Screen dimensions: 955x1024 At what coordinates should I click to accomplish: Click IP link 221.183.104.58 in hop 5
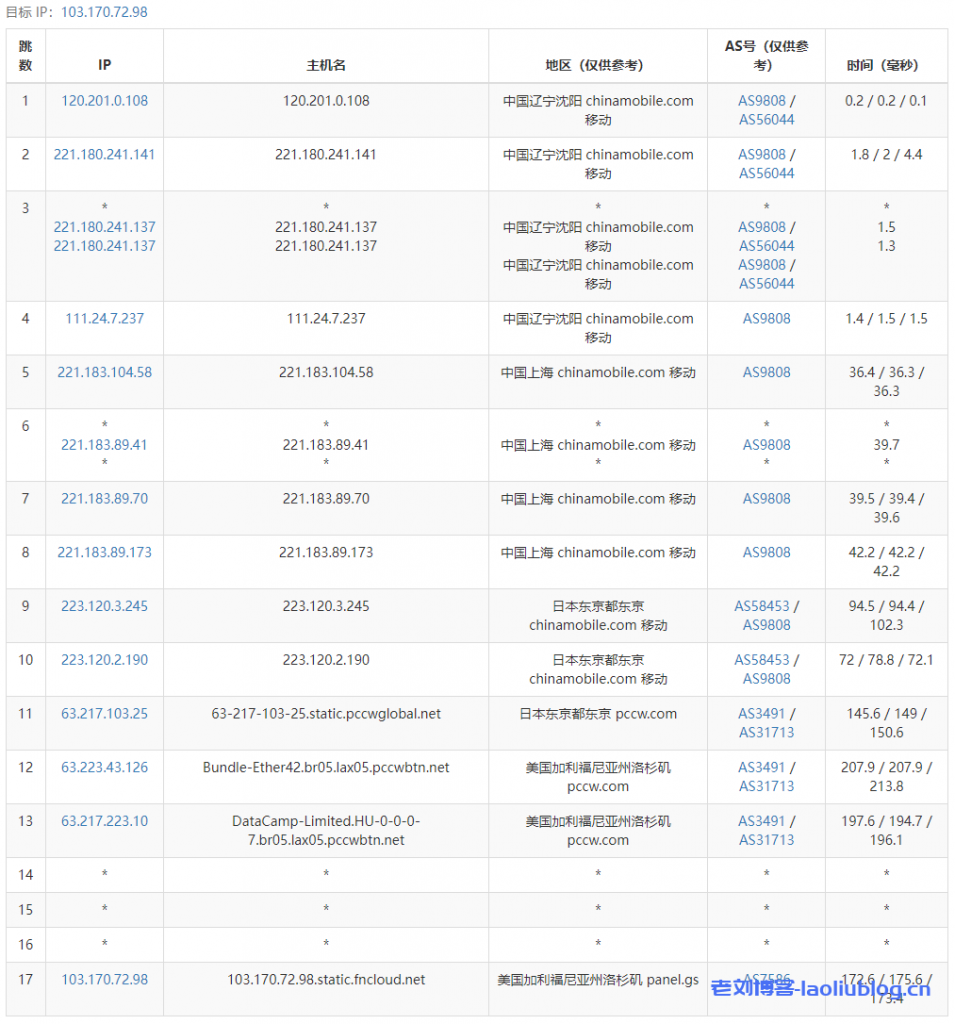(103, 372)
